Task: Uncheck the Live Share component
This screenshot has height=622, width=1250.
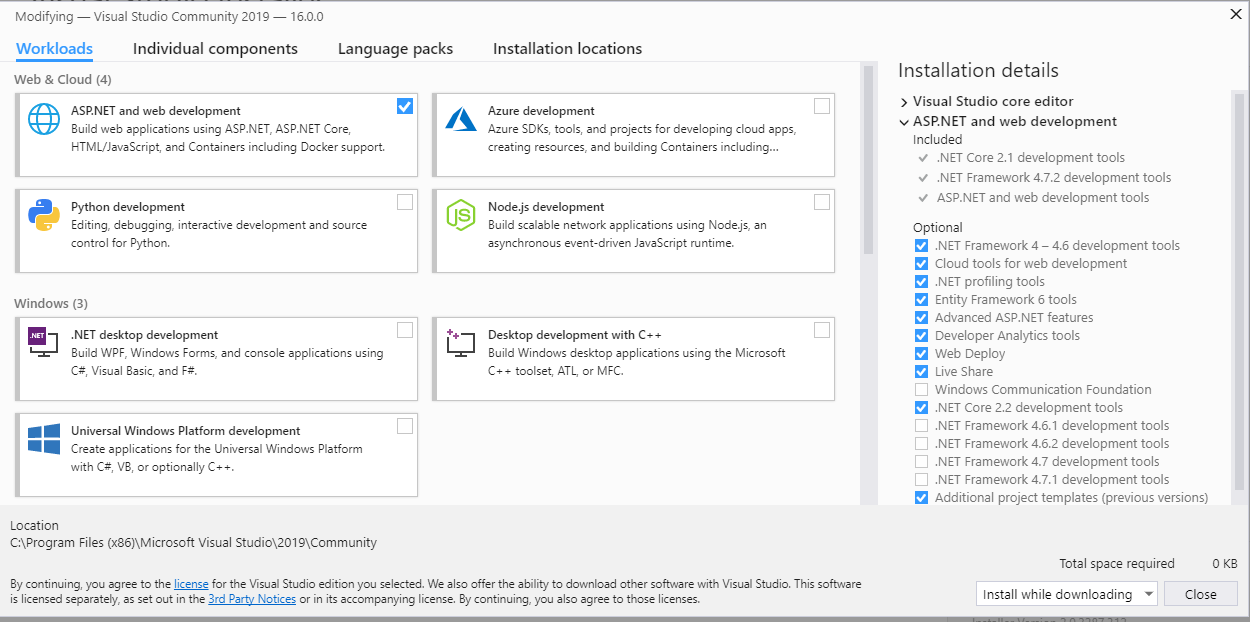Action: (921, 372)
